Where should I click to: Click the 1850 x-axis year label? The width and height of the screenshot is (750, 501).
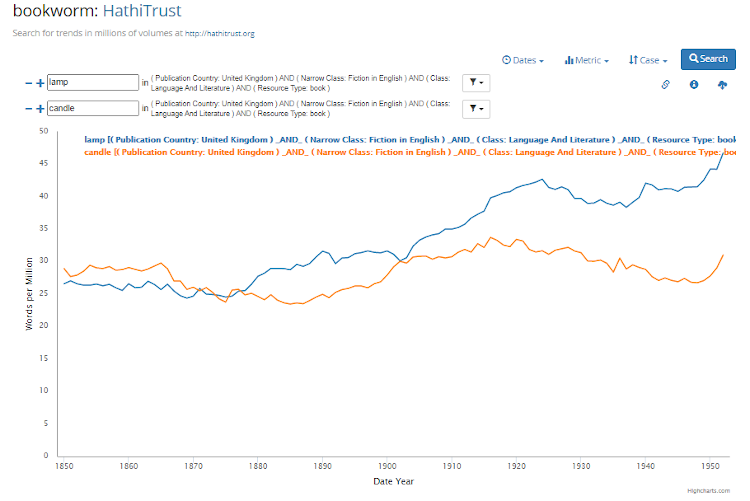[x=64, y=466]
